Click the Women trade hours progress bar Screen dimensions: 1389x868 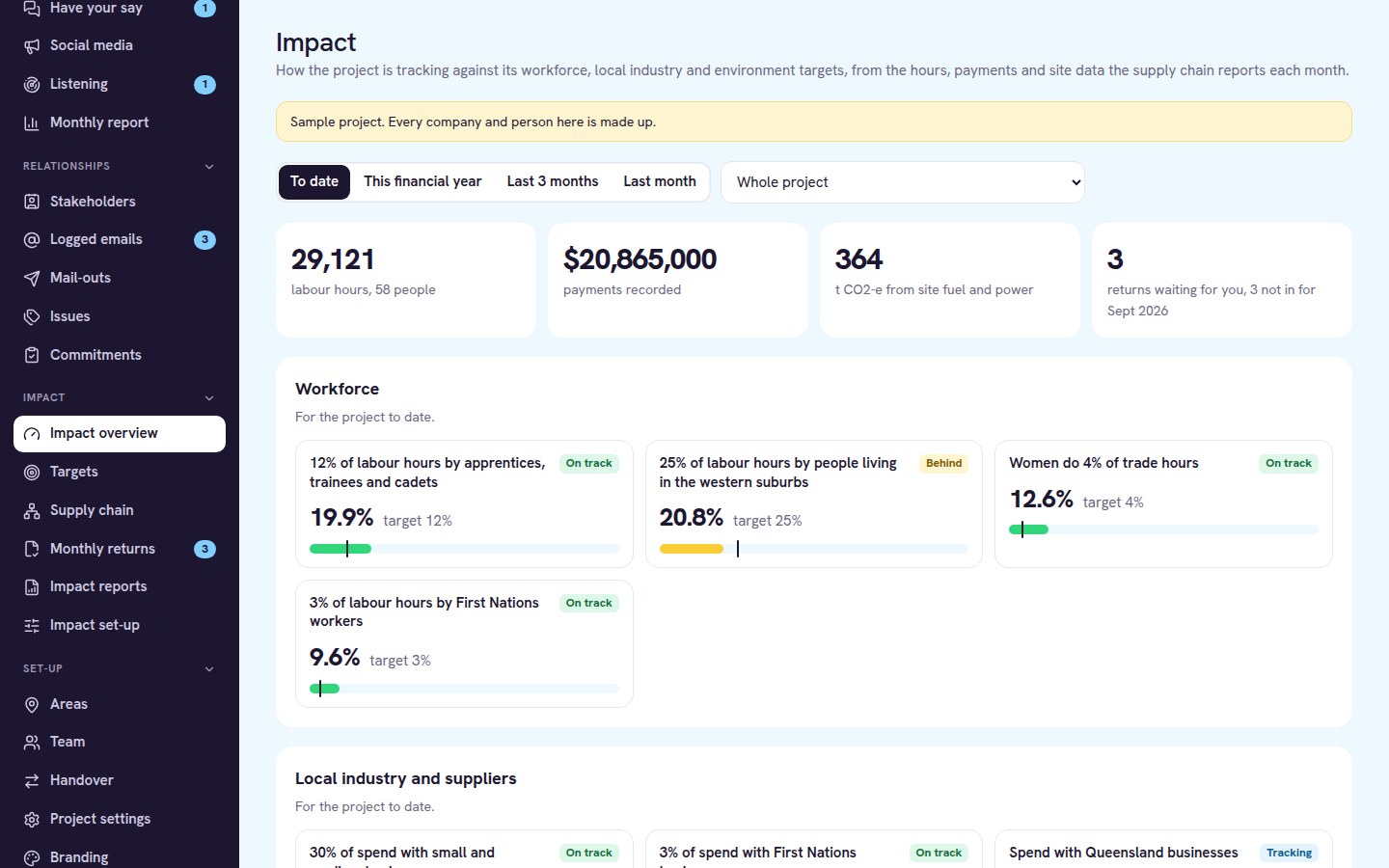pos(1163,529)
